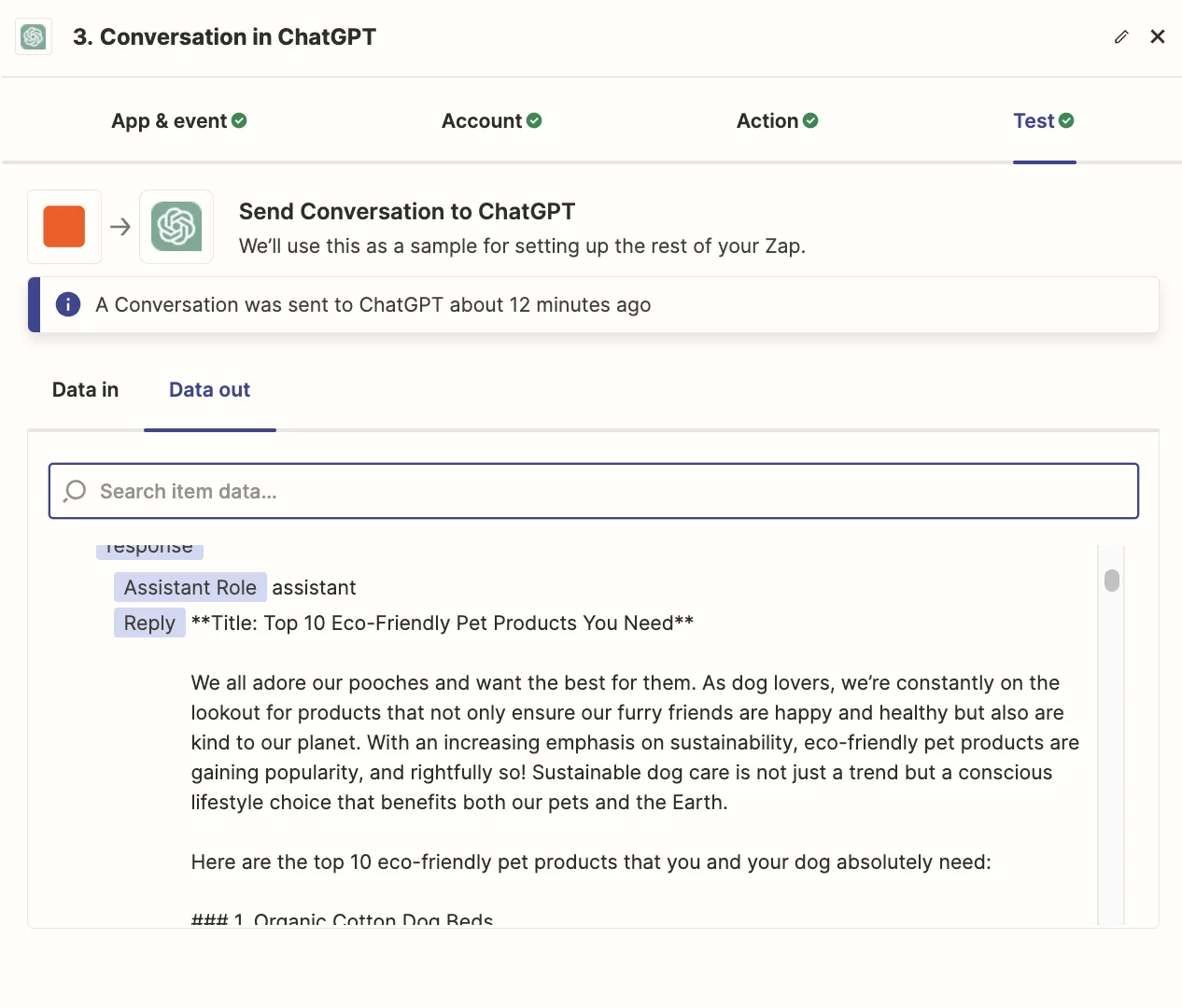This screenshot has width=1182, height=1008.
Task: Click the Reply field label
Action: 149,623
